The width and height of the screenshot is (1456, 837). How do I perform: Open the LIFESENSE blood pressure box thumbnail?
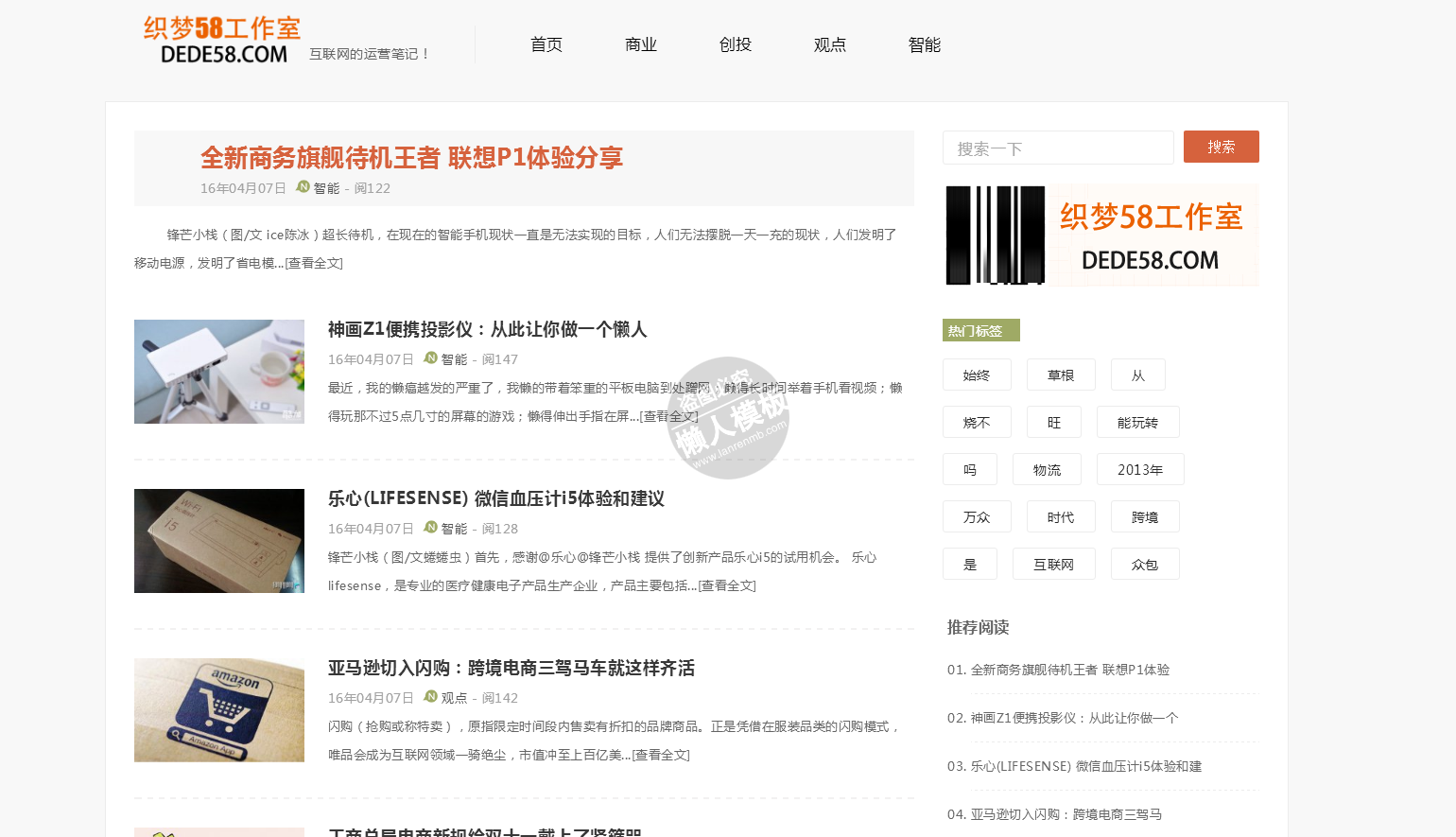219,541
